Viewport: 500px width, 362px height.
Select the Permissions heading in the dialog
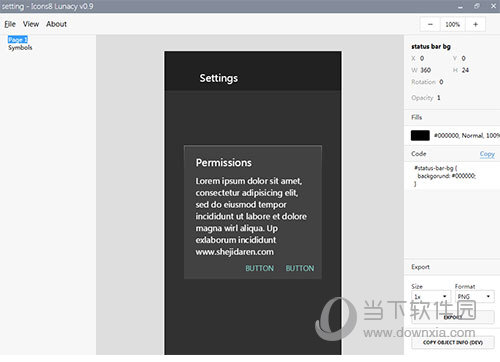click(224, 163)
